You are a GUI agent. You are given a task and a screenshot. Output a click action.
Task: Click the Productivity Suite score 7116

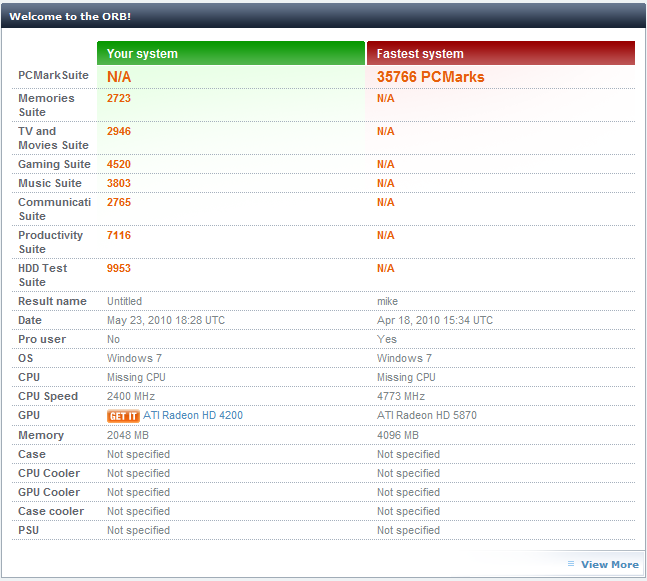(x=119, y=236)
